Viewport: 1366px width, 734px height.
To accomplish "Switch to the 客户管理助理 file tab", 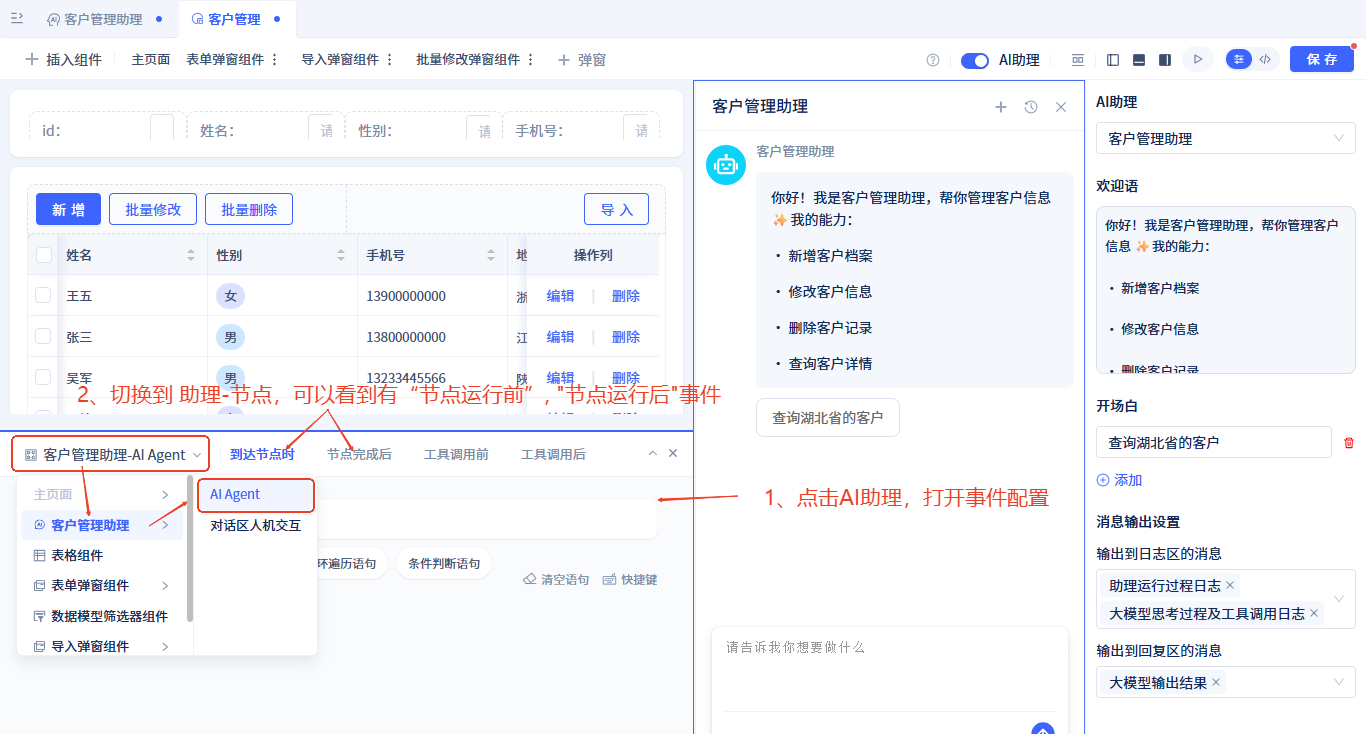I will pyautogui.click(x=103, y=19).
